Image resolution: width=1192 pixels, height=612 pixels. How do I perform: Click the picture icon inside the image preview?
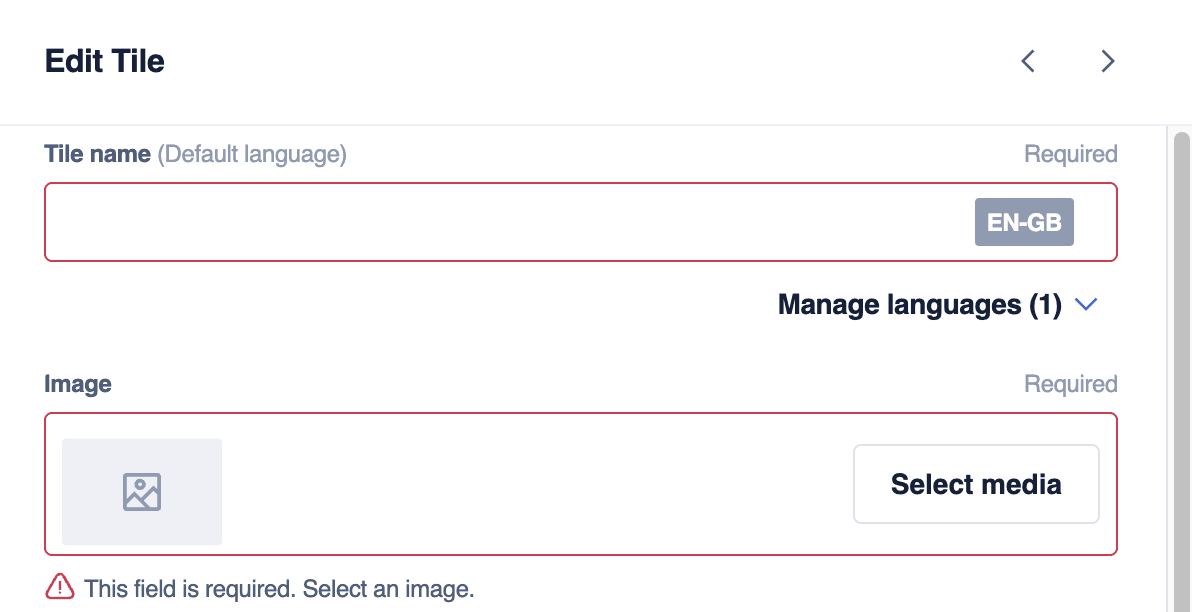tap(141, 491)
